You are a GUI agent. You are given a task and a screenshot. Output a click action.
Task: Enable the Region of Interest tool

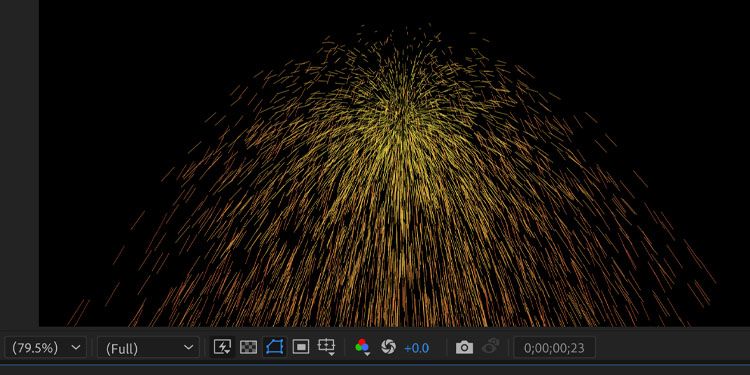click(x=301, y=347)
